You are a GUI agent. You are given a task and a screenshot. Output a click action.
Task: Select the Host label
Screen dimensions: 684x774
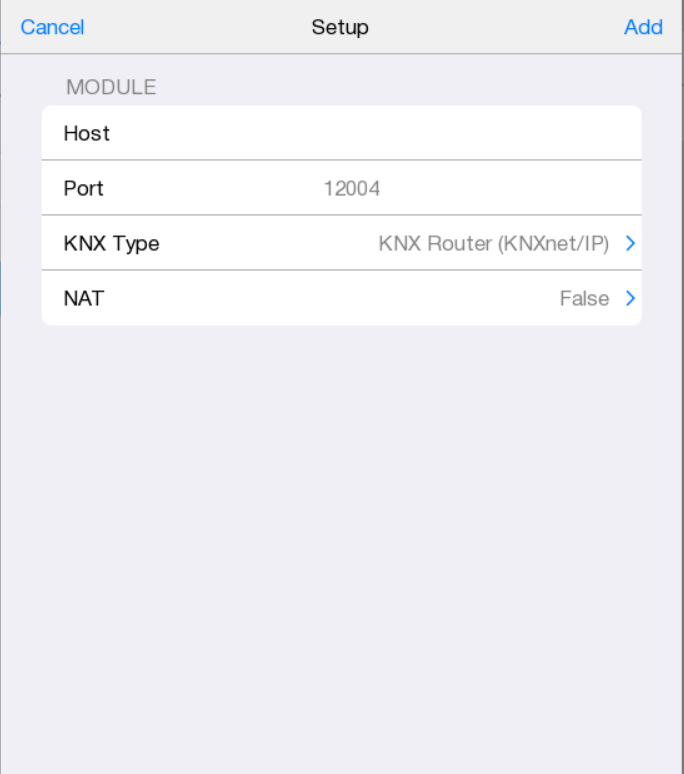(x=87, y=133)
